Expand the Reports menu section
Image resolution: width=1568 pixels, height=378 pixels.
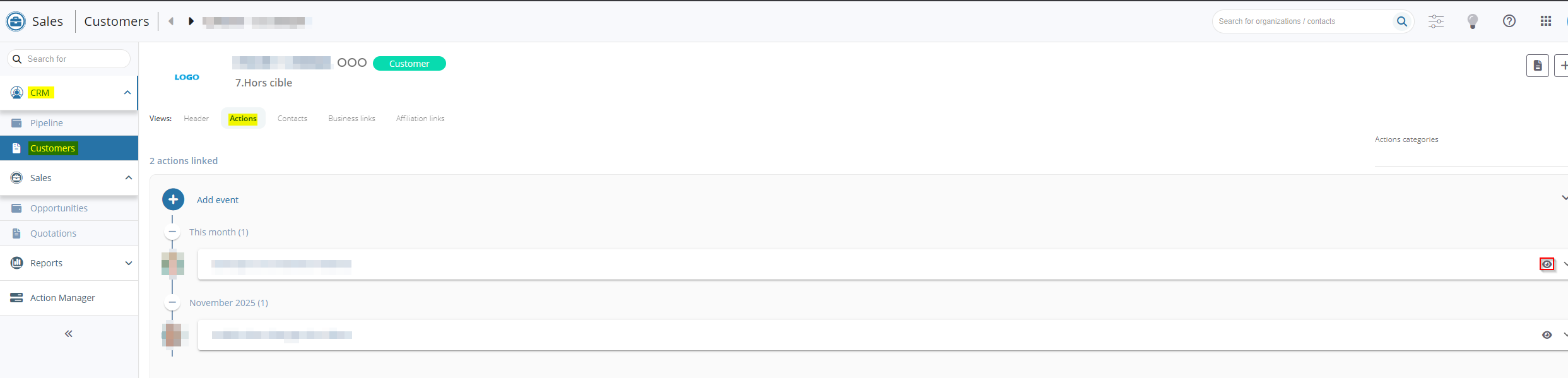[x=128, y=263]
